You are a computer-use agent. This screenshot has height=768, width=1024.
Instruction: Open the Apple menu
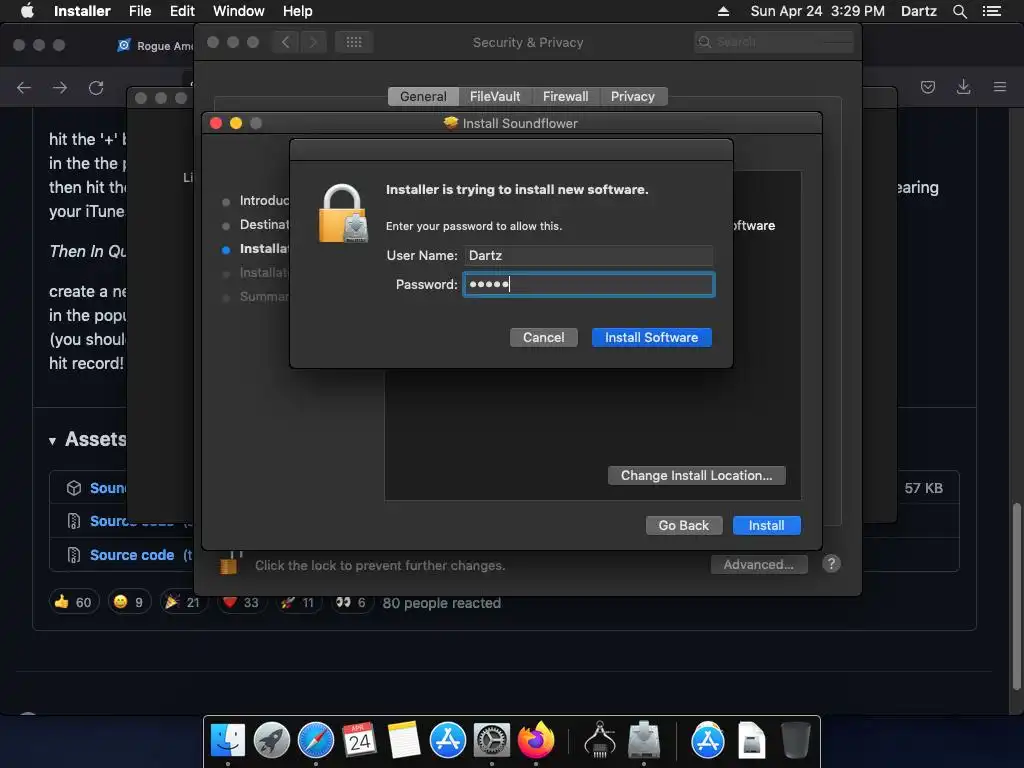point(27,11)
